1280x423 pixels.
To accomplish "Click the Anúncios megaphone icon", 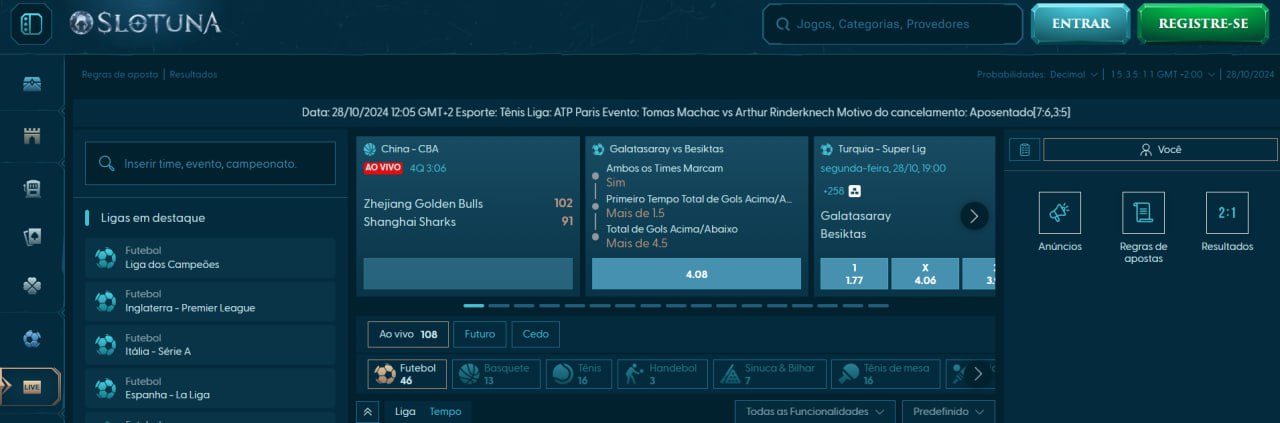I will (x=1059, y=213).
